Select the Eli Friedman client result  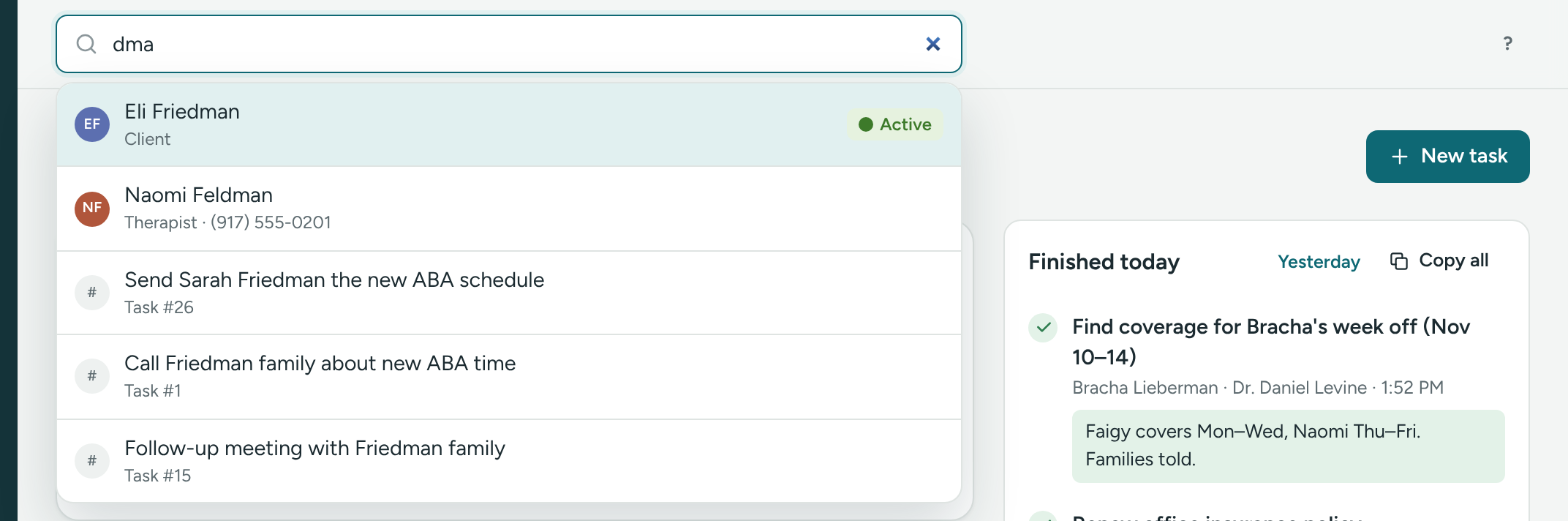tap(508, 124)
